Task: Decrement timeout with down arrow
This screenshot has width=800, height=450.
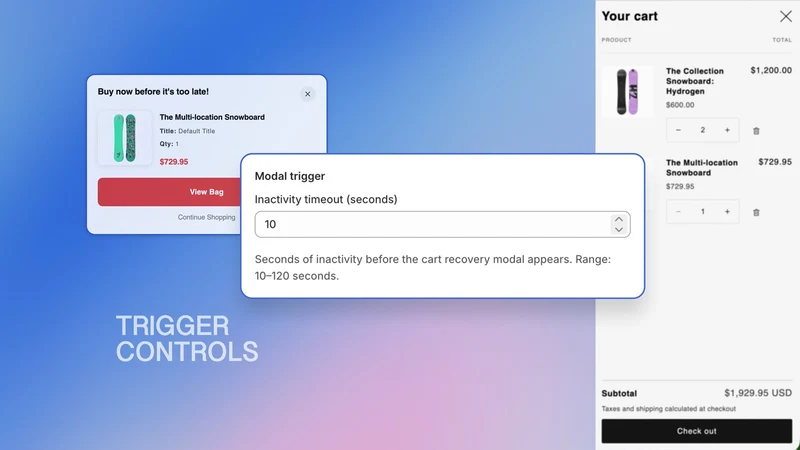Action: coord(619,230)
